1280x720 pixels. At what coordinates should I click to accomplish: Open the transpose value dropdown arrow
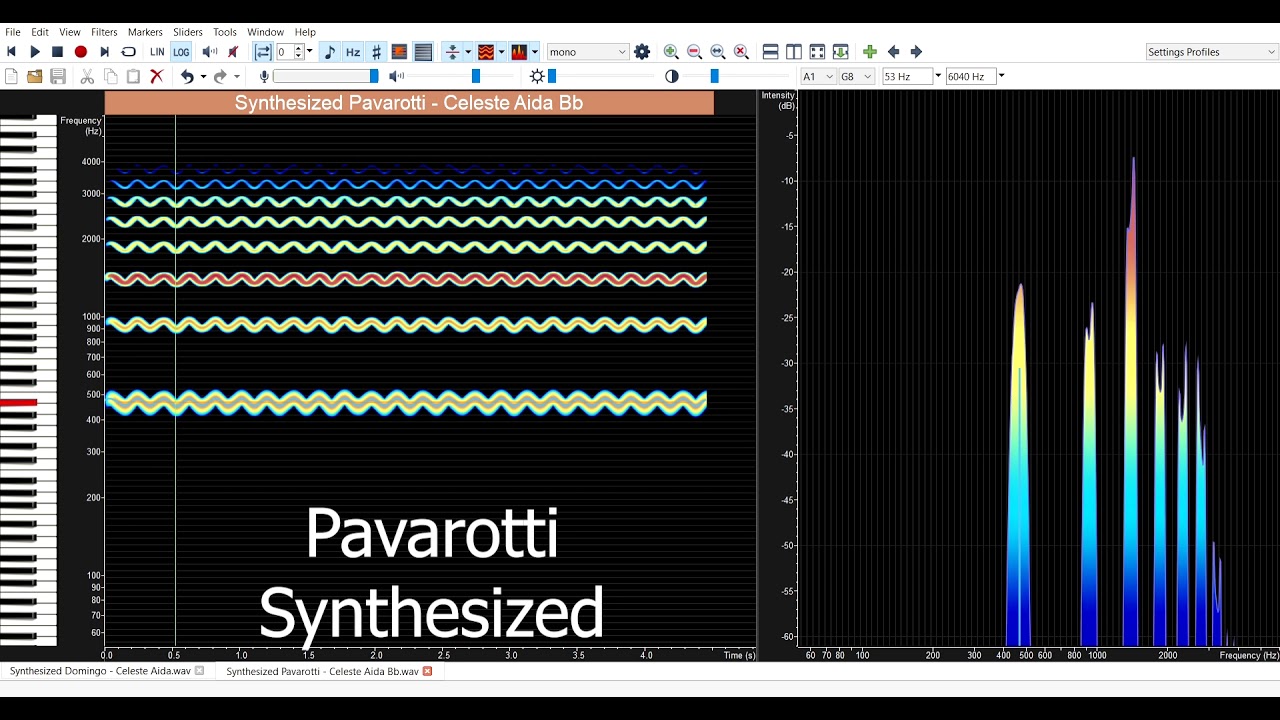tap(310, 52)
